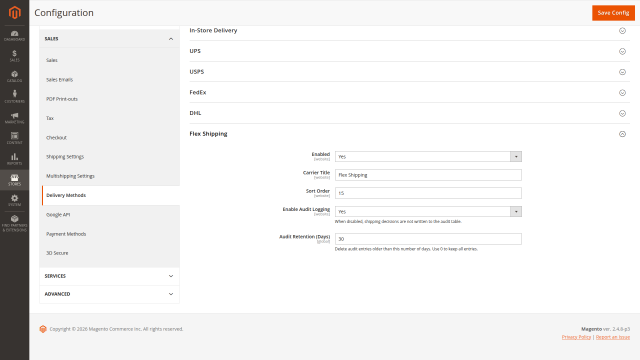Open Find Partners & Extensions icon
This screenshot has height=360, width=640.
pos(15,224)
